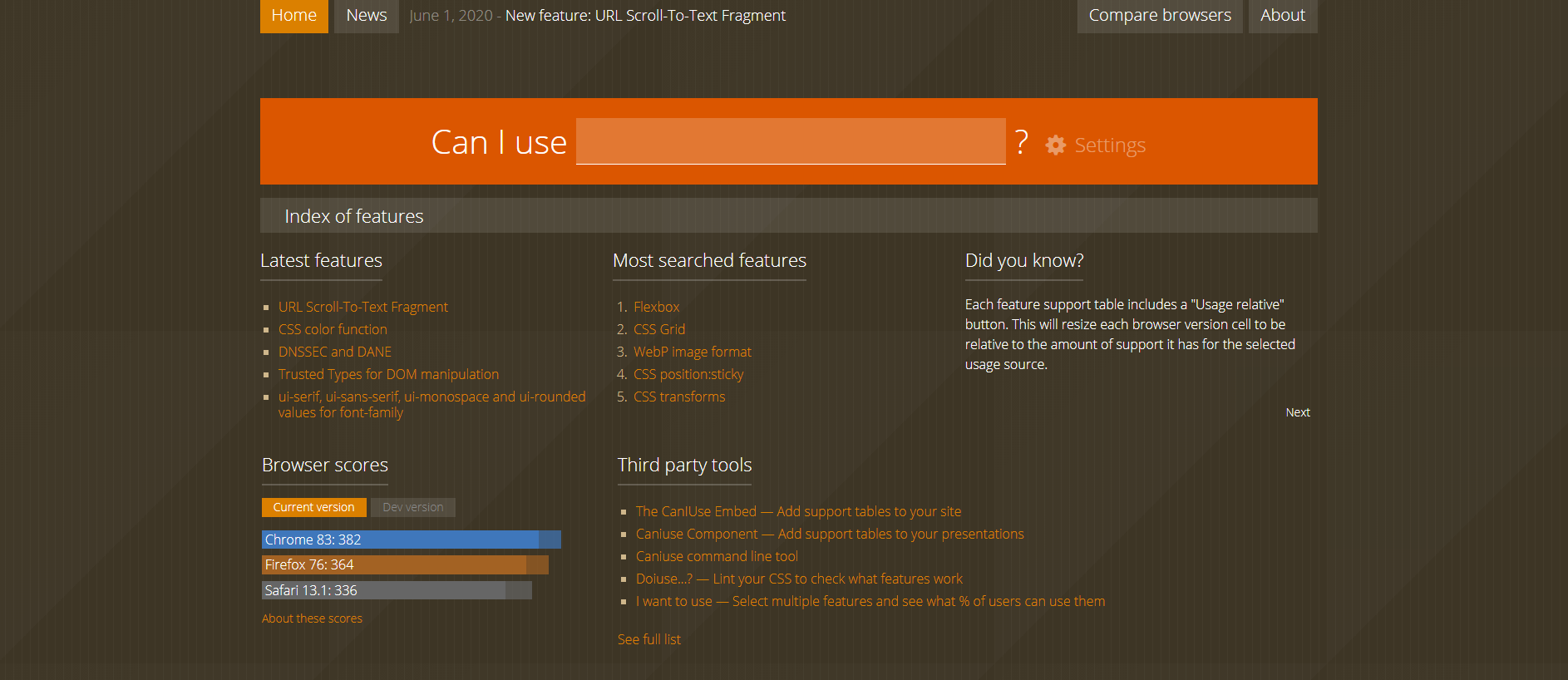Open news item URL Scroll-To-Text Fragment
Viewport: 1568px width, 680px height.
[645, 16]
